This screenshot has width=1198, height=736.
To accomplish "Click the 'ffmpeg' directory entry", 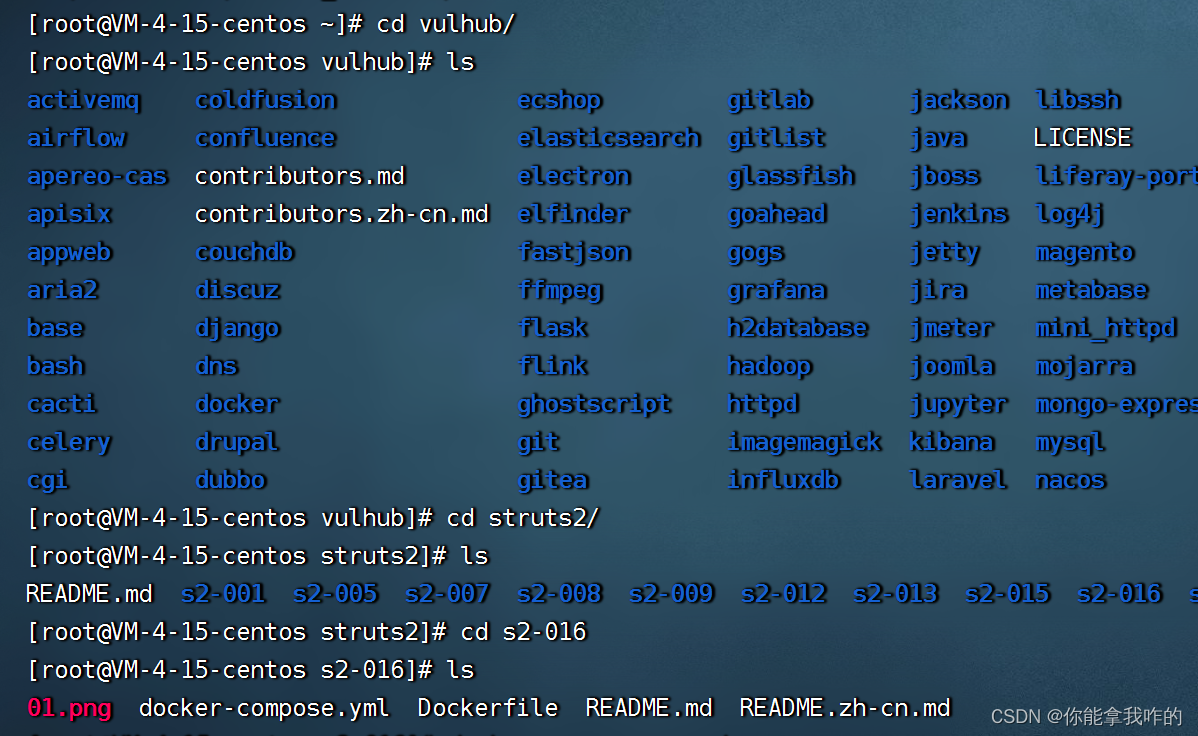I will coord(560,290).
